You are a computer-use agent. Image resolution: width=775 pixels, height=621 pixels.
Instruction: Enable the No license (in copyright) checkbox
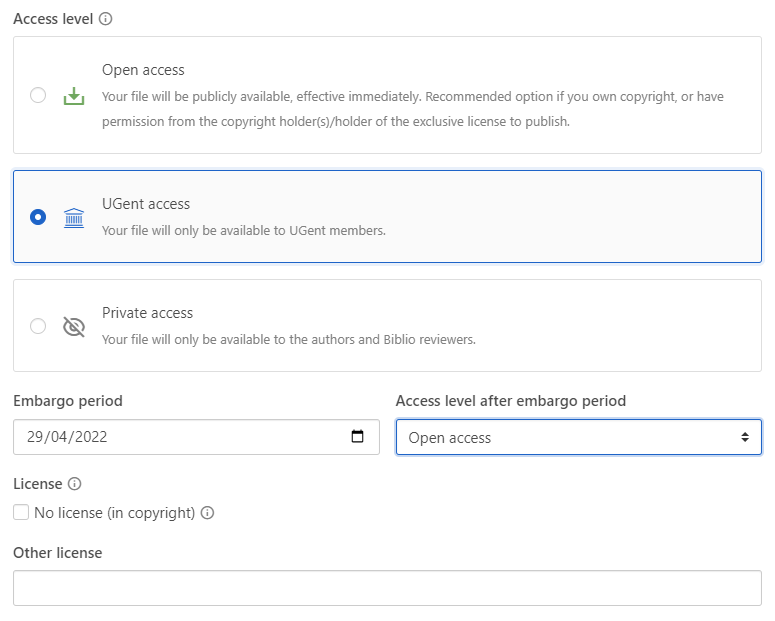click(21, 513)
